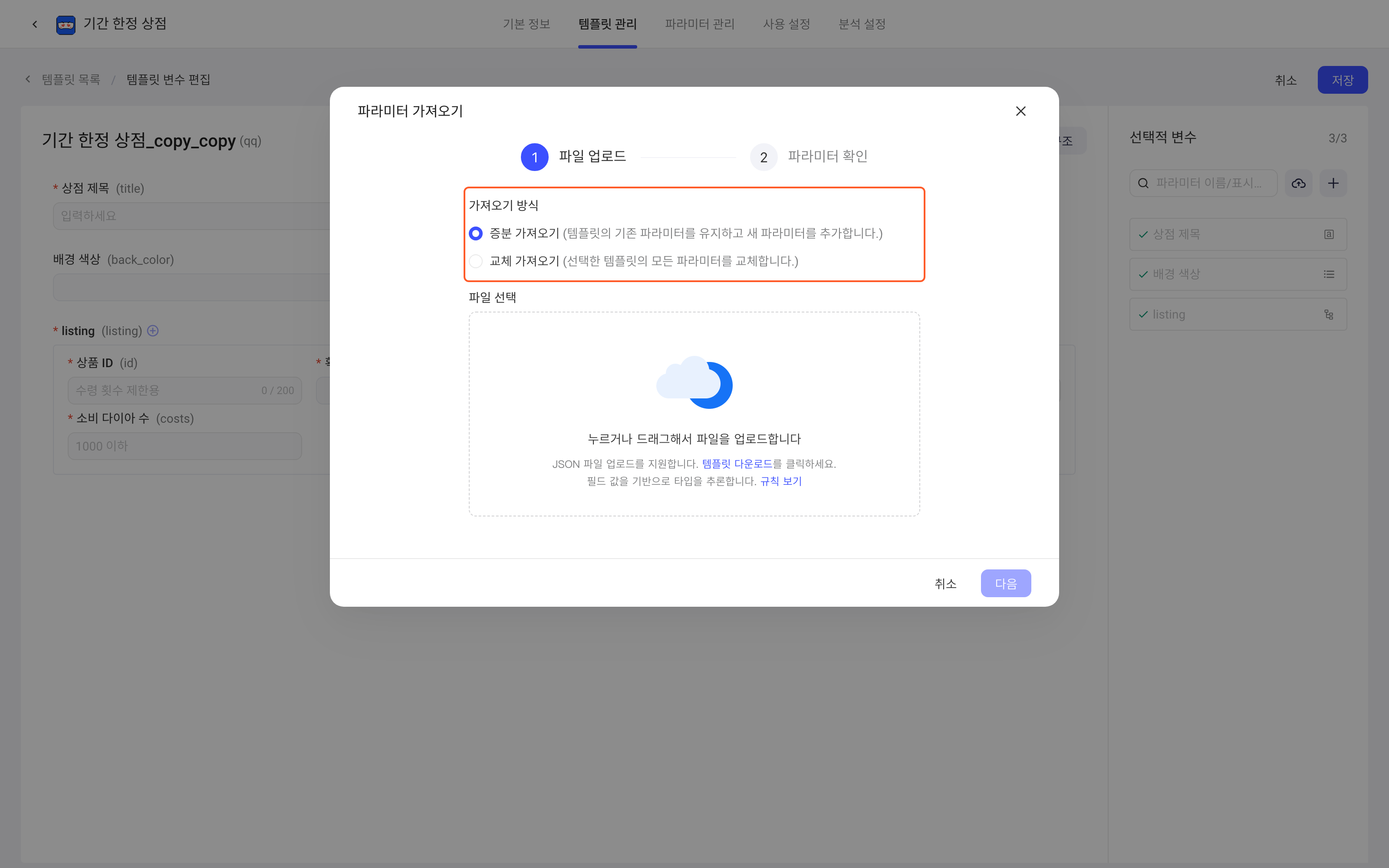Select 교체 가져오기 radio option
Image resolution: width=1389 pixels, height=868 pixels.
[475, 261]
